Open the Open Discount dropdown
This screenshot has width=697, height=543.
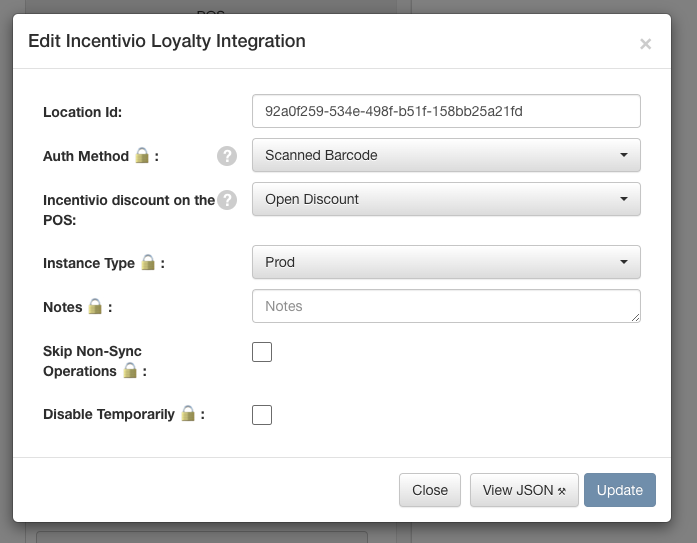pos(446,199)
